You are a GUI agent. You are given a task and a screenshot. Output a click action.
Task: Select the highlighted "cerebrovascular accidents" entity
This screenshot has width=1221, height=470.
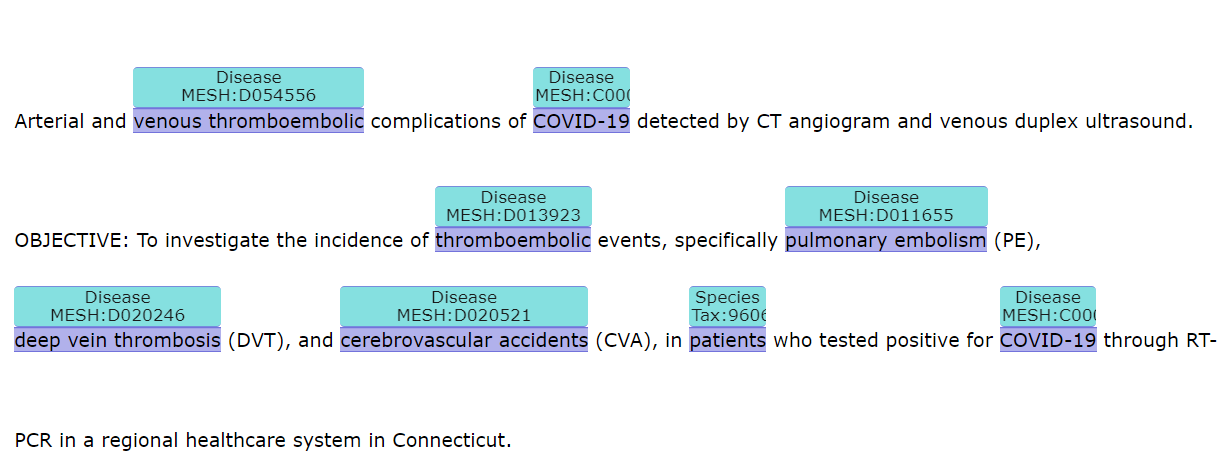click(464, 341)
